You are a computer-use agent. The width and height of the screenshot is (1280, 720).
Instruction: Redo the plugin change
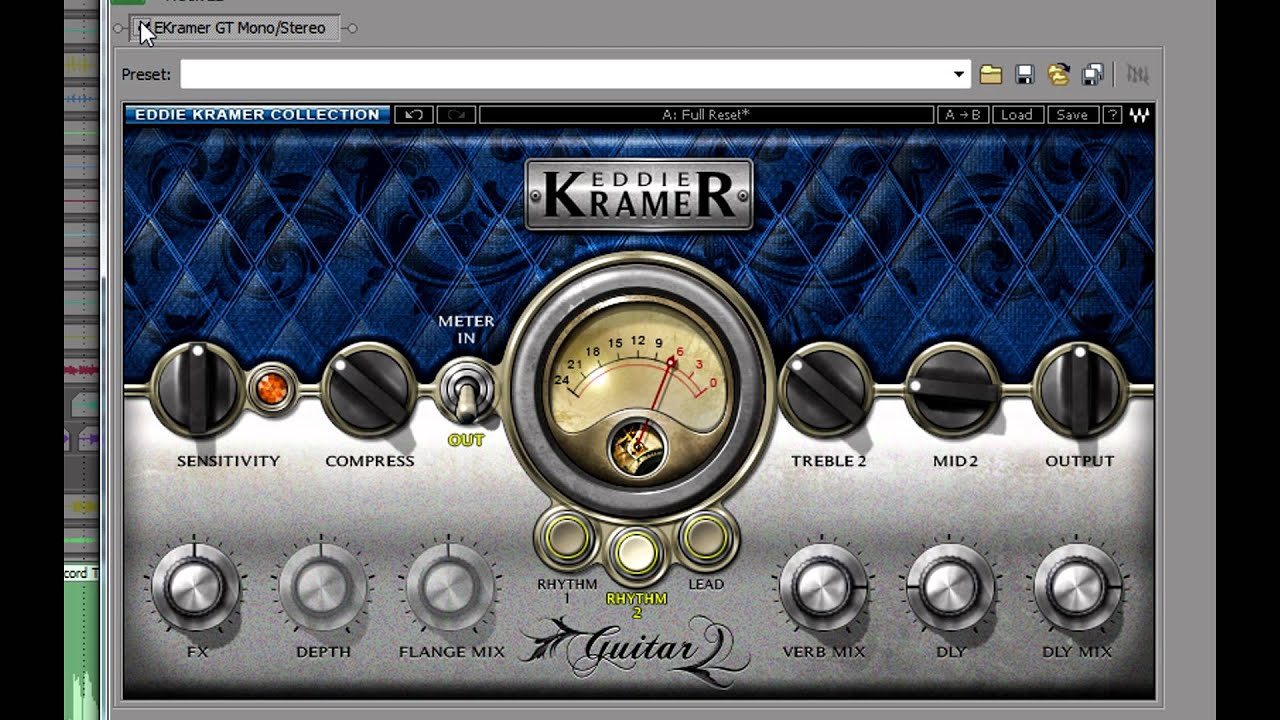click(456, 115)
